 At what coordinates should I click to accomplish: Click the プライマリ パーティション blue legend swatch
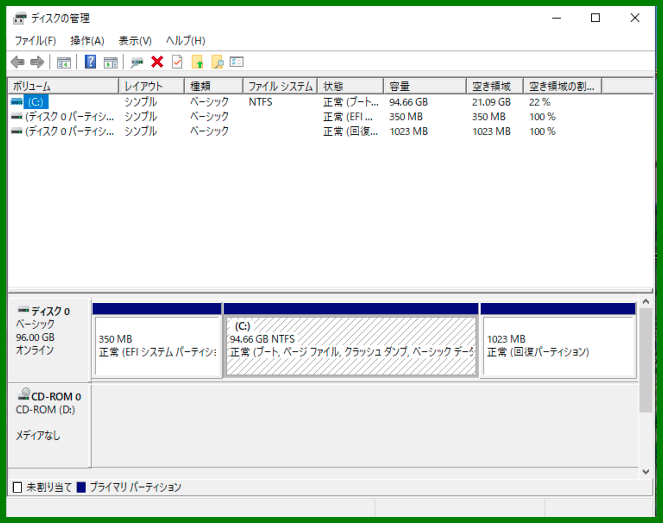[x=81, y=487]
